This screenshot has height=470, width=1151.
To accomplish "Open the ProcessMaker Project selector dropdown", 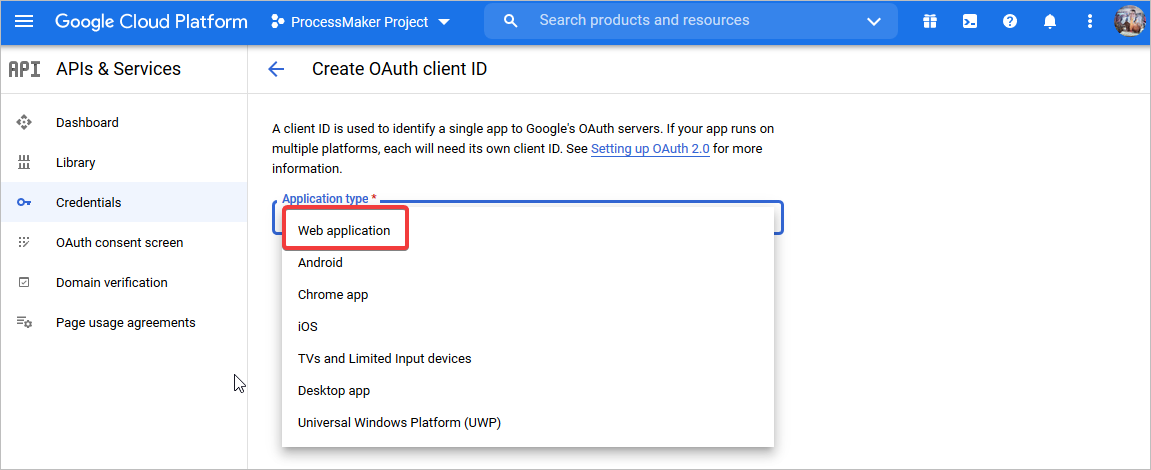I will pos(360,22).
